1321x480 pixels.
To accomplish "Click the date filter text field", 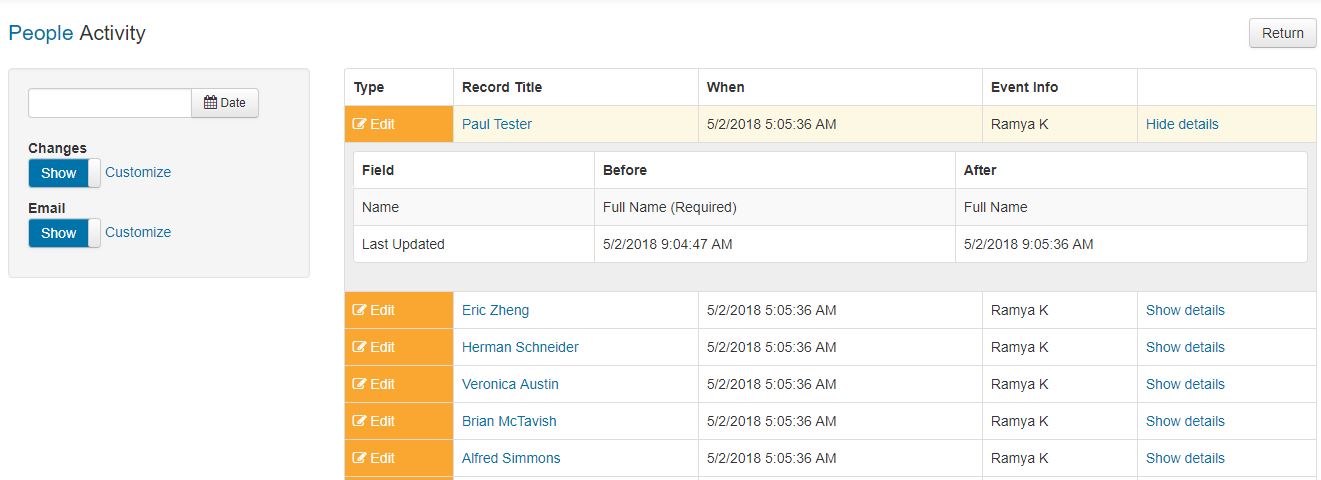I will pos(110,103).
